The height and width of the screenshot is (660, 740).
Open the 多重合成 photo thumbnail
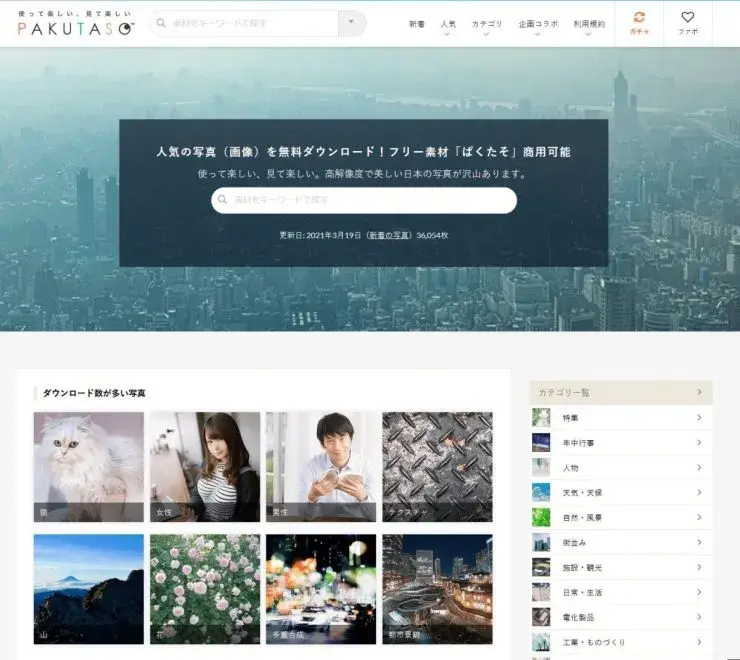[321, 589]
